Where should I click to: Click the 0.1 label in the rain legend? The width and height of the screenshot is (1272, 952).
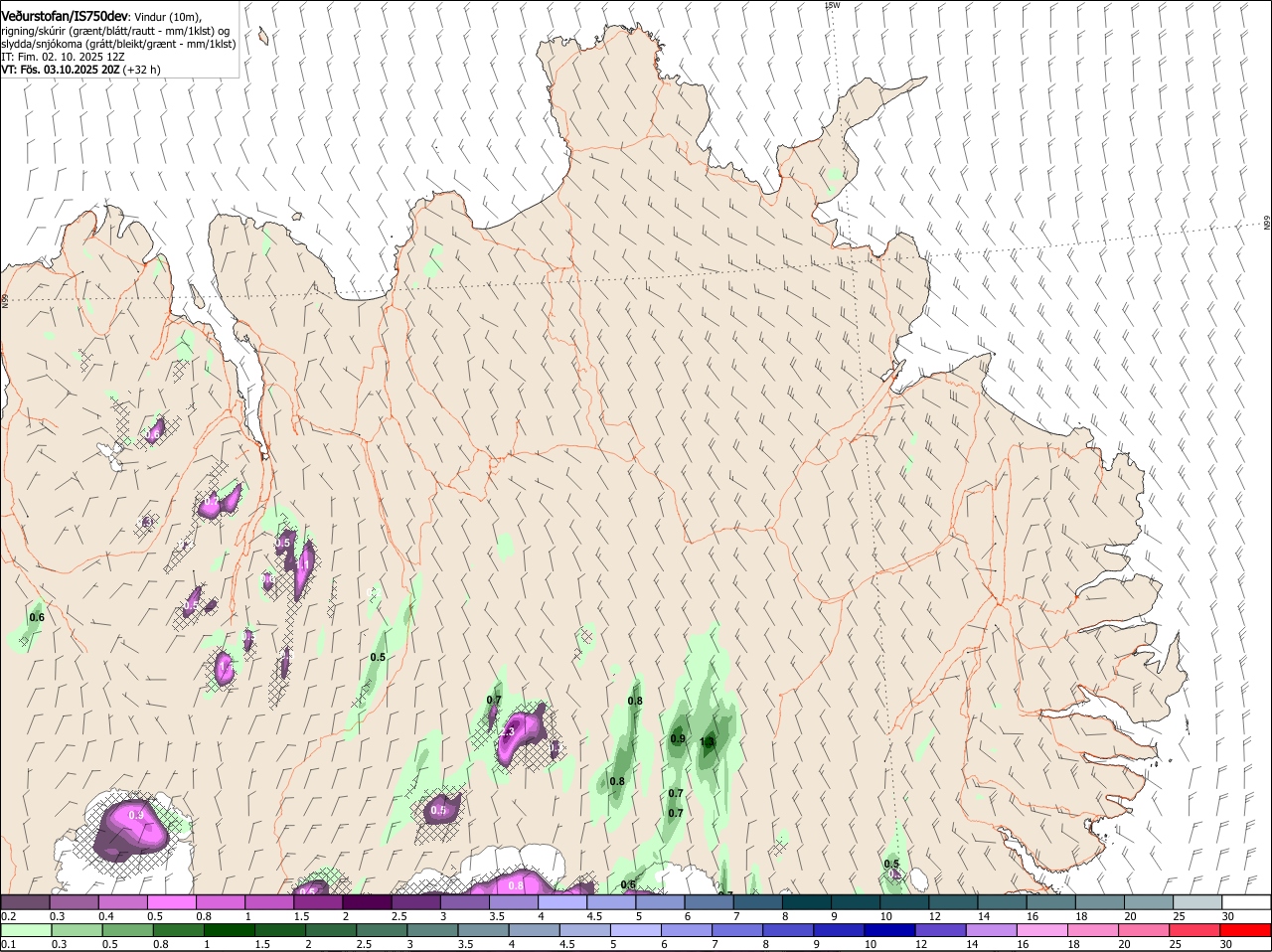click(x=8, y=944)
